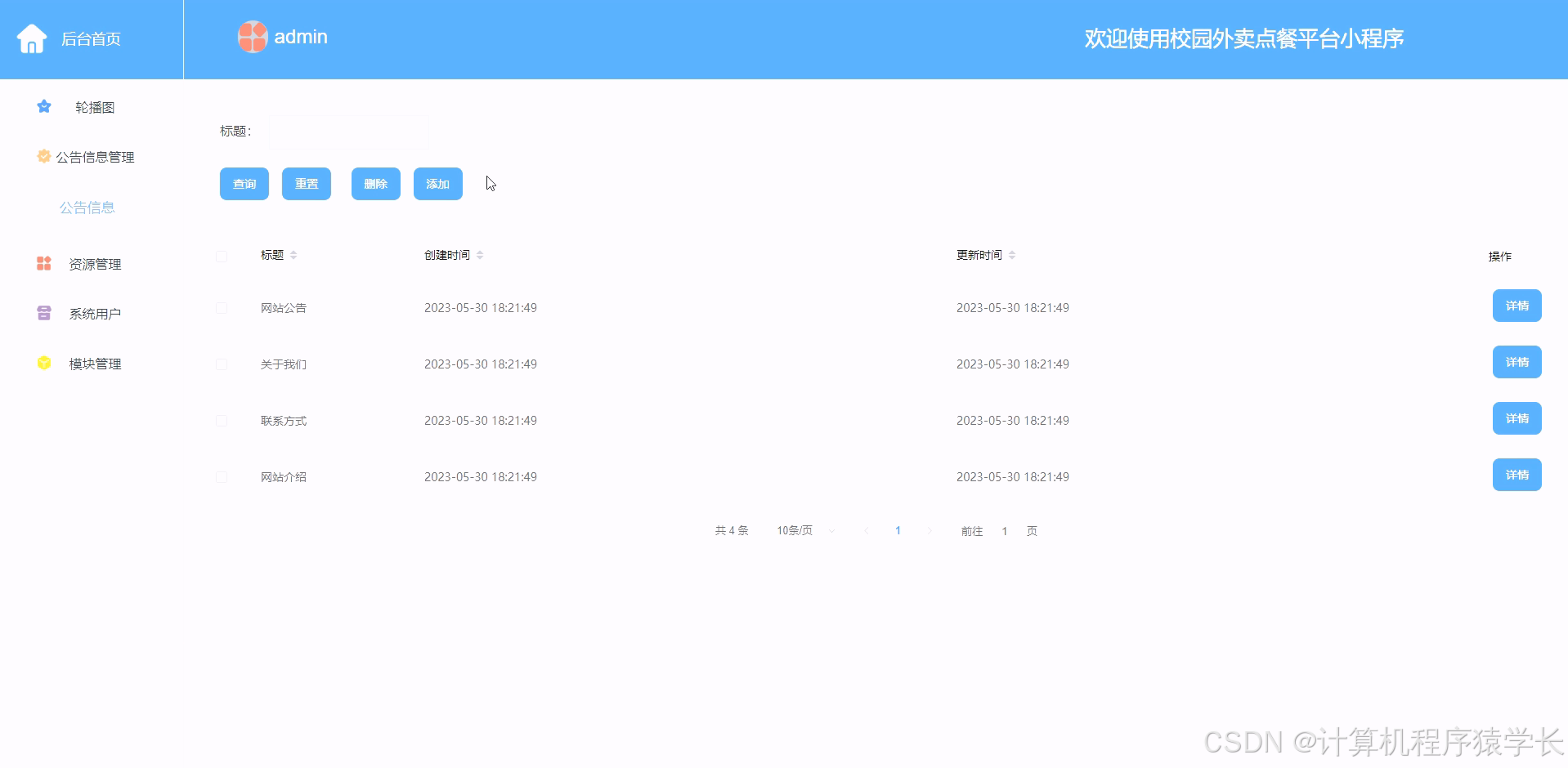
Task: Sort by the 创建时间 column sort arrows
Action: click(x=480, y=255)
